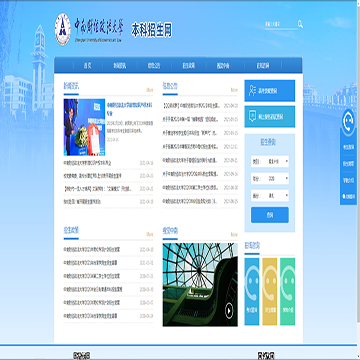Click More in the 视觉中南 section
The image size is (360, 360).
click(234, 234)
